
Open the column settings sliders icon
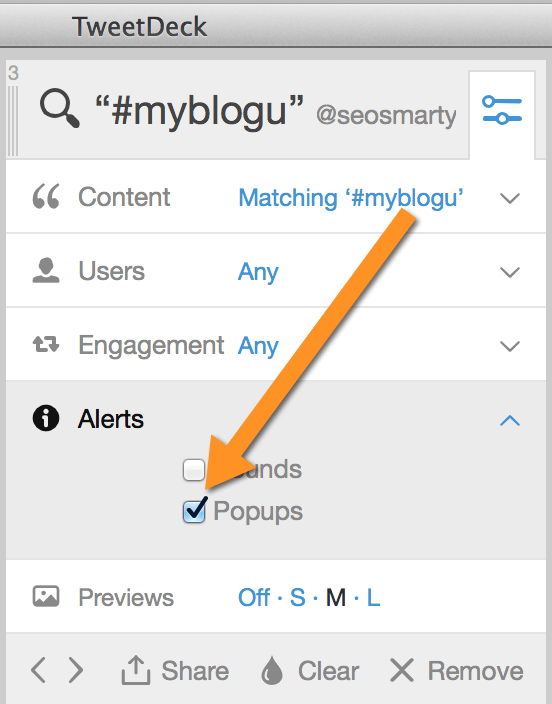click(x=502, y=110)
